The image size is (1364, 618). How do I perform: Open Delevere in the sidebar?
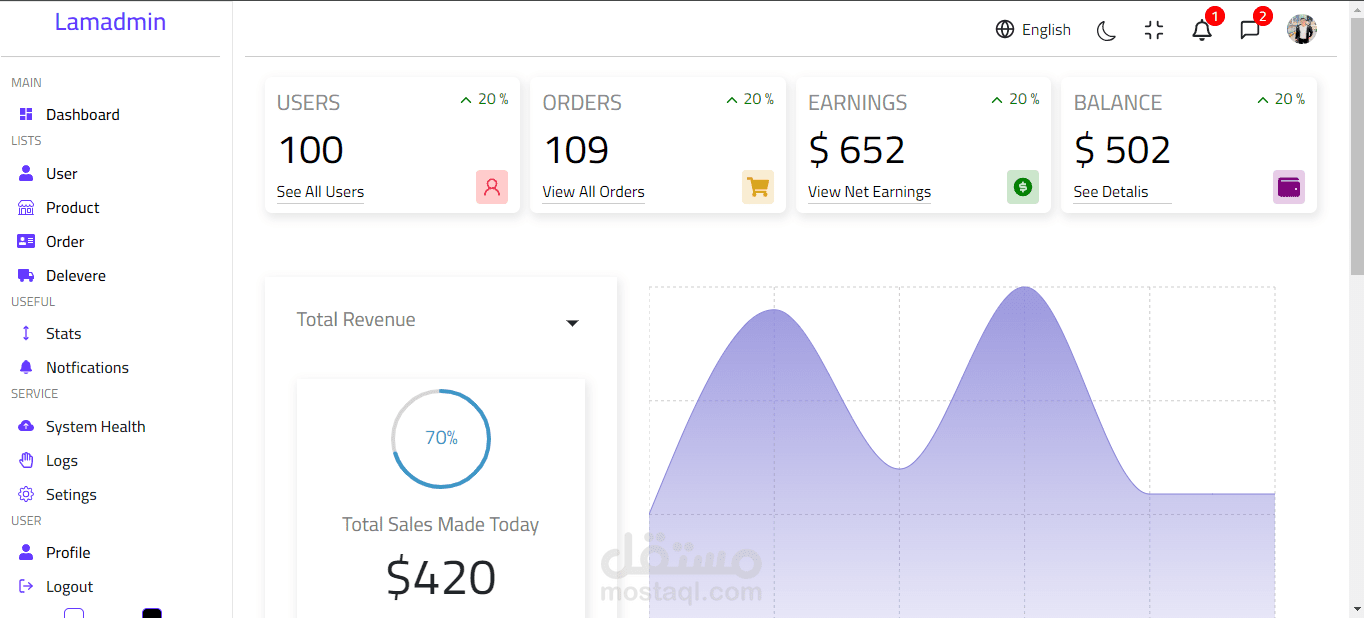(76, 276)
